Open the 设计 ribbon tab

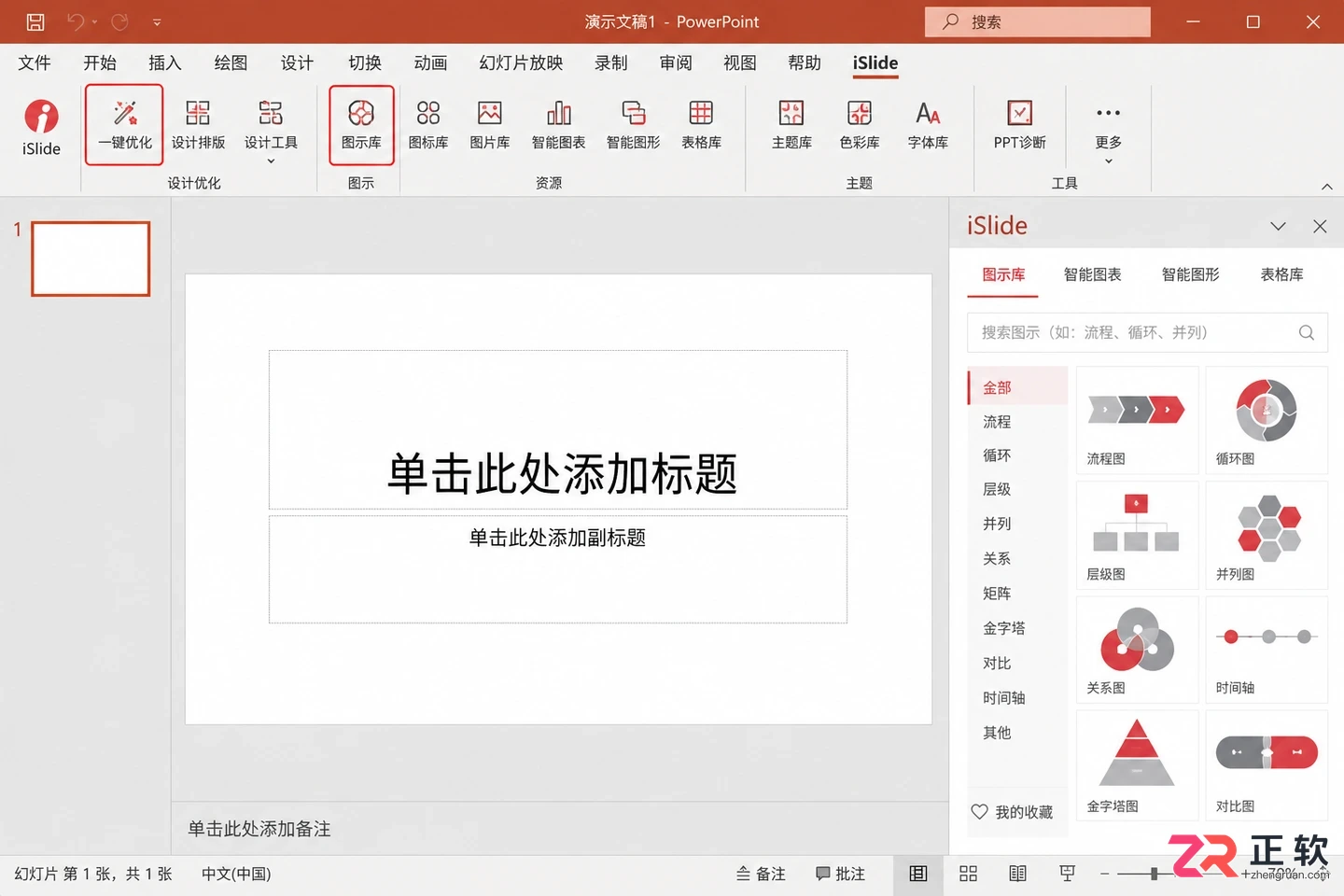(x=297, y=63)
